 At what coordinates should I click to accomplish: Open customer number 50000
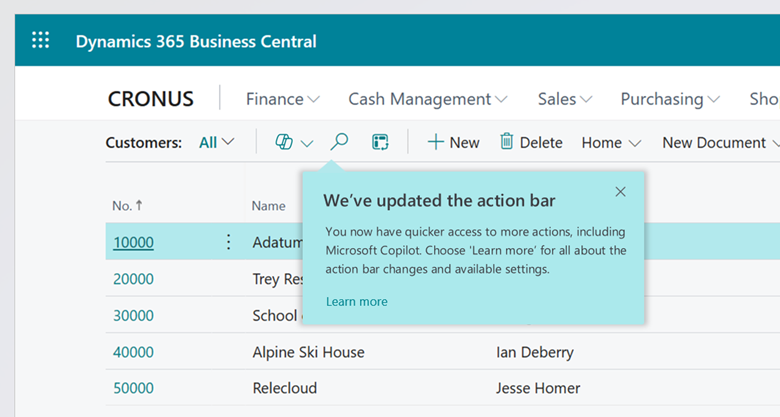[x=133, y=388]
